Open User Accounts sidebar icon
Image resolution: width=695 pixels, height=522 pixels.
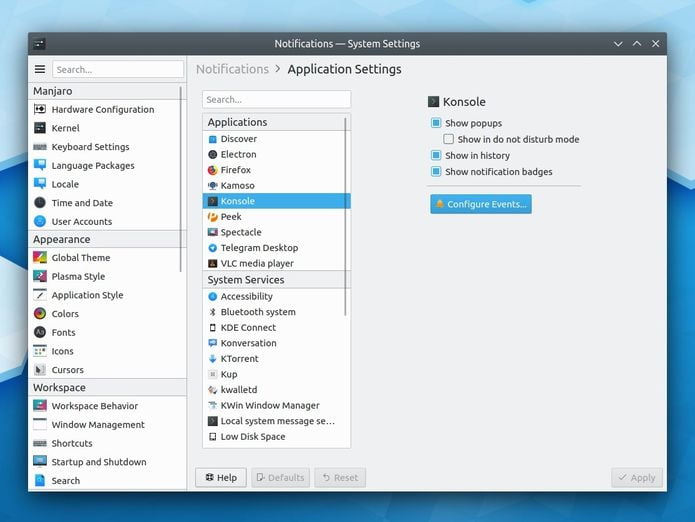(x=40, y=221)
